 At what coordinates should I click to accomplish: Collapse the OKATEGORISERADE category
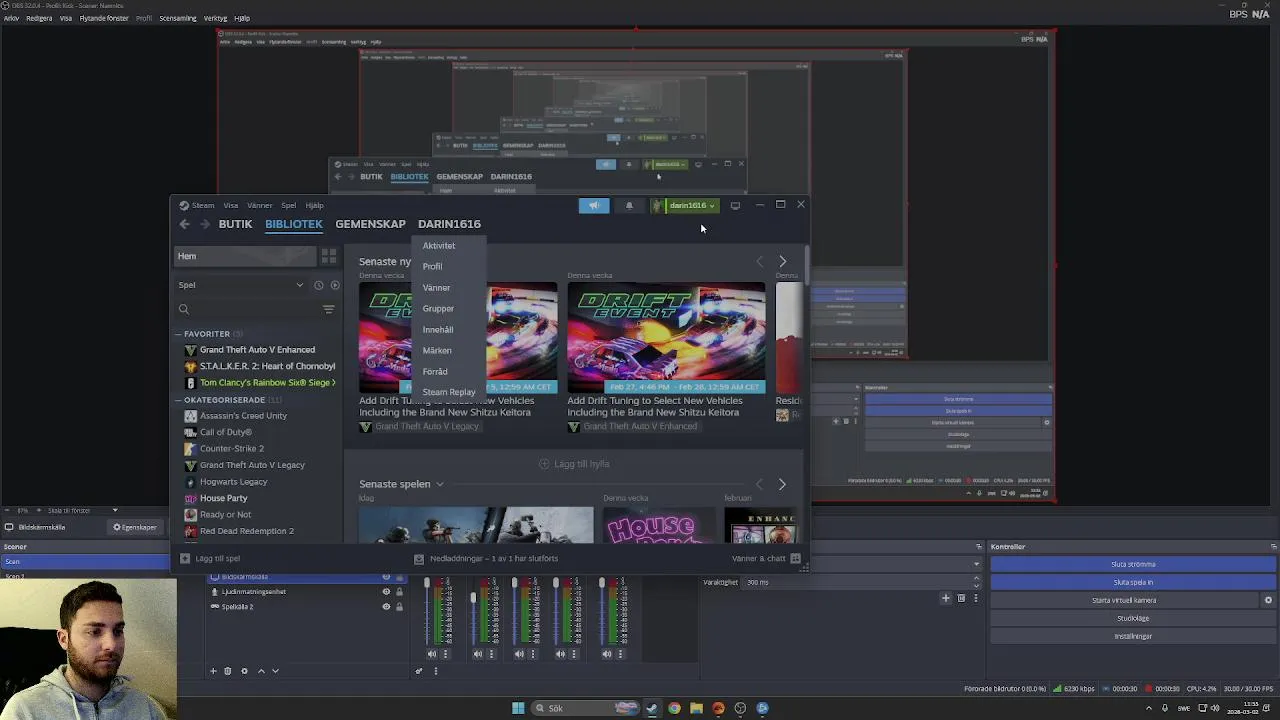(179, 400)
